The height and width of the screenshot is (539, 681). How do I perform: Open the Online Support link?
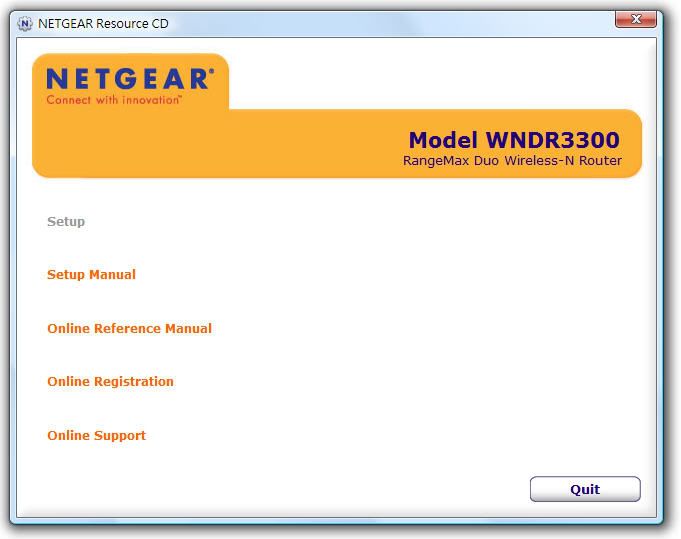pos(96,436)
